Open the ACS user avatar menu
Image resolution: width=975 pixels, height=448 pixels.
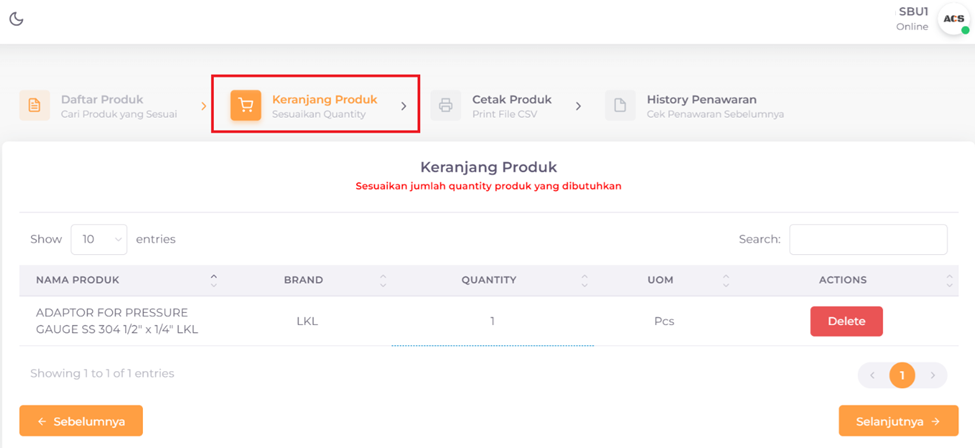coord(953,19)
